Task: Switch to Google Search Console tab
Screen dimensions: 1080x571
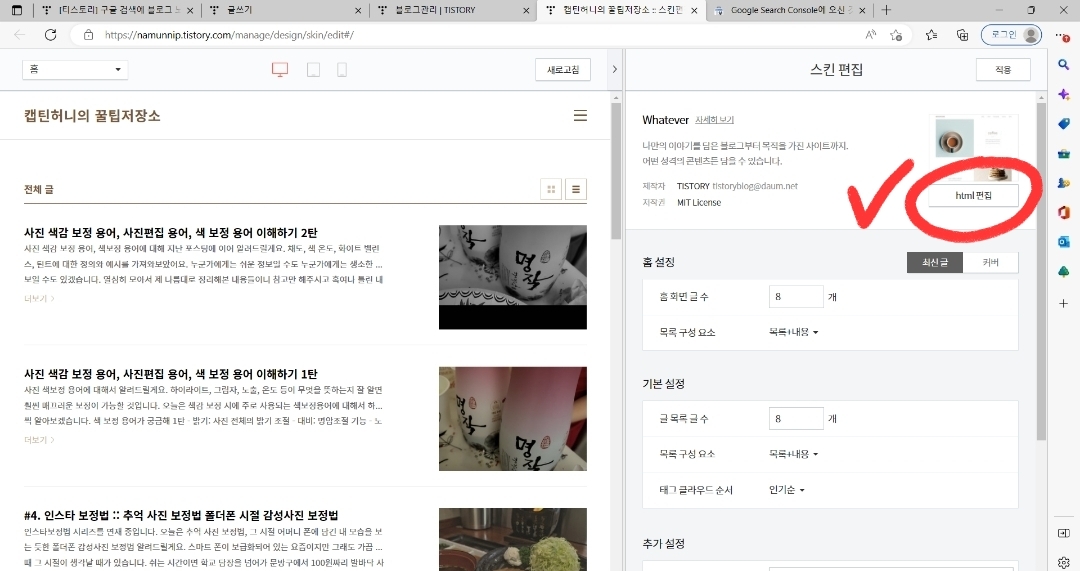Action: [x=791, y=10]
